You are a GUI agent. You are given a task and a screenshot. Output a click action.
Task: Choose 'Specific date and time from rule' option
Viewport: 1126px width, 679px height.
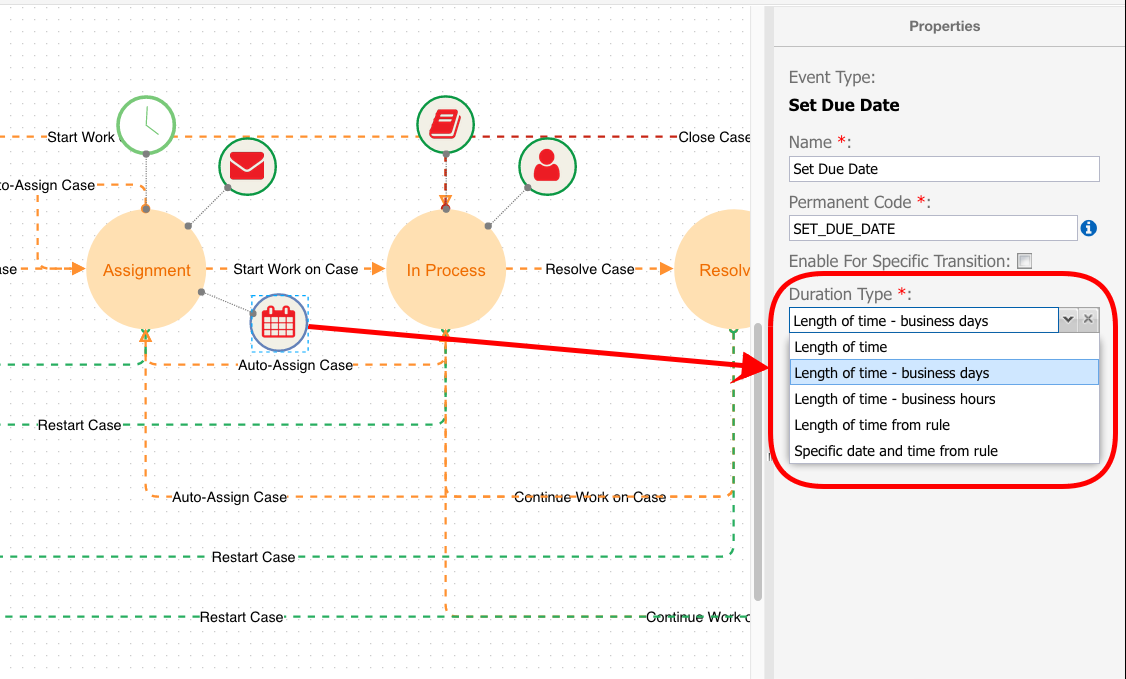pyautogui.click(x=944, y=451)
